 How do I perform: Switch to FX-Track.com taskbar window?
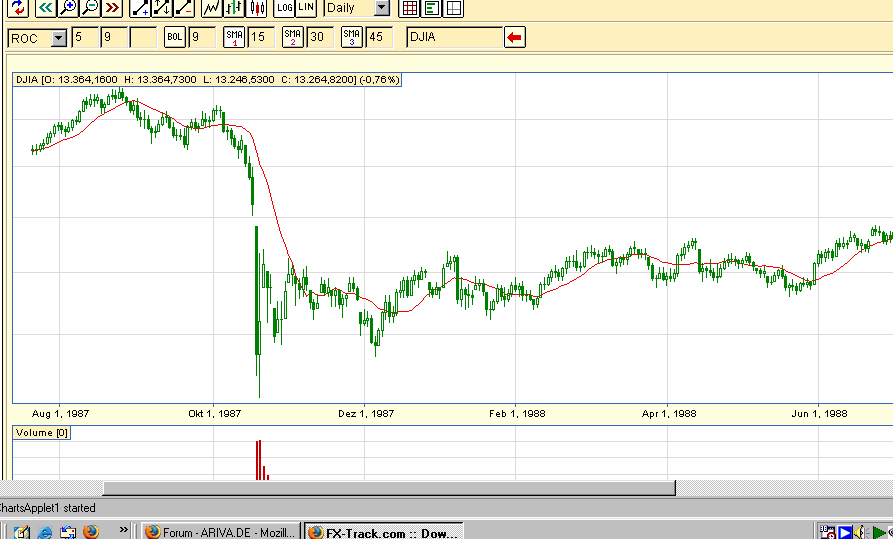(384, 532)
